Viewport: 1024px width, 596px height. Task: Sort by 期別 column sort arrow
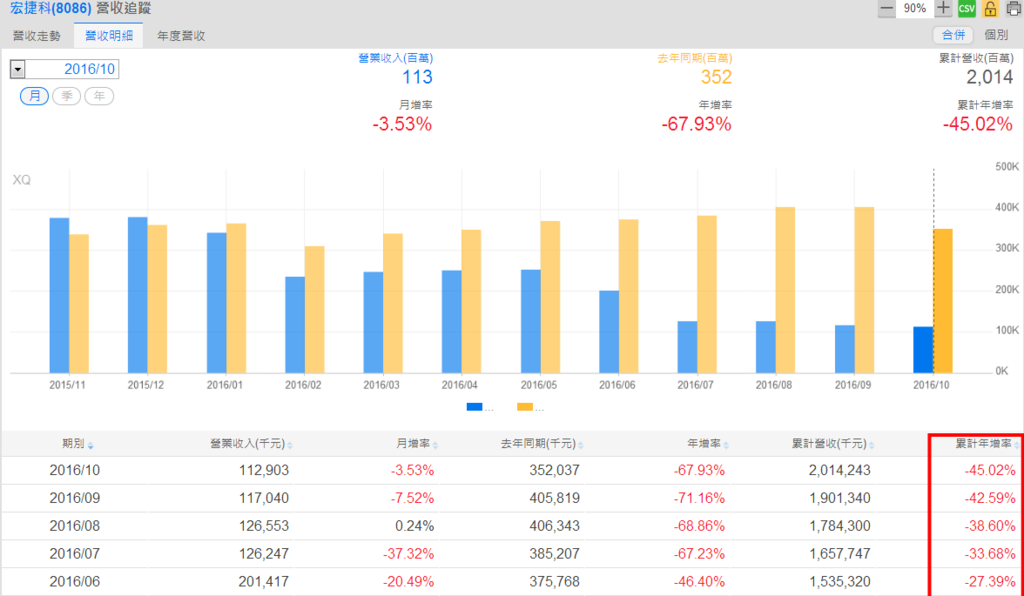point(90,445)
